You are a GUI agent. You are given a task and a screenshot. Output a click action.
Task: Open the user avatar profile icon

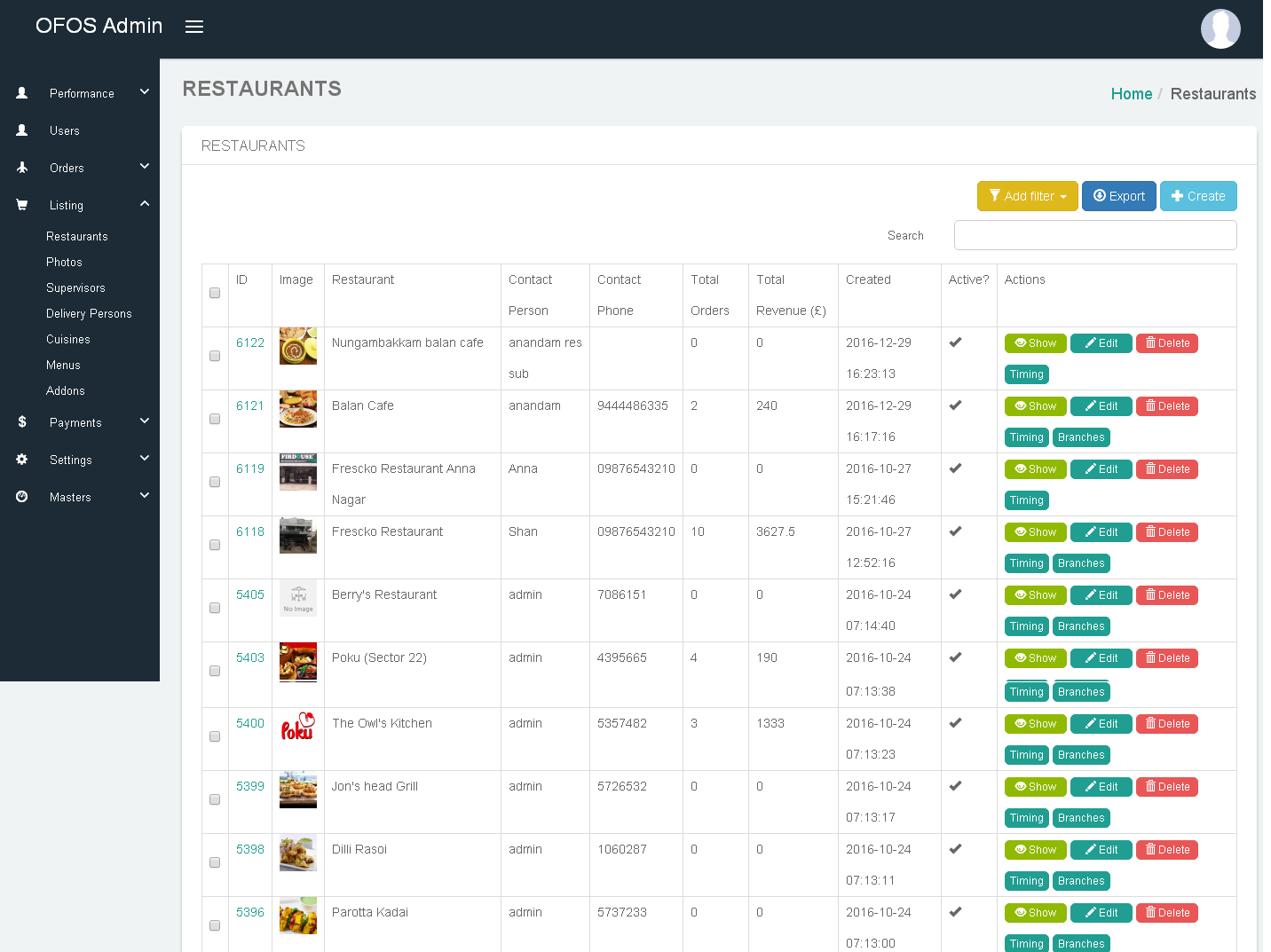[x=1220, y=28]
